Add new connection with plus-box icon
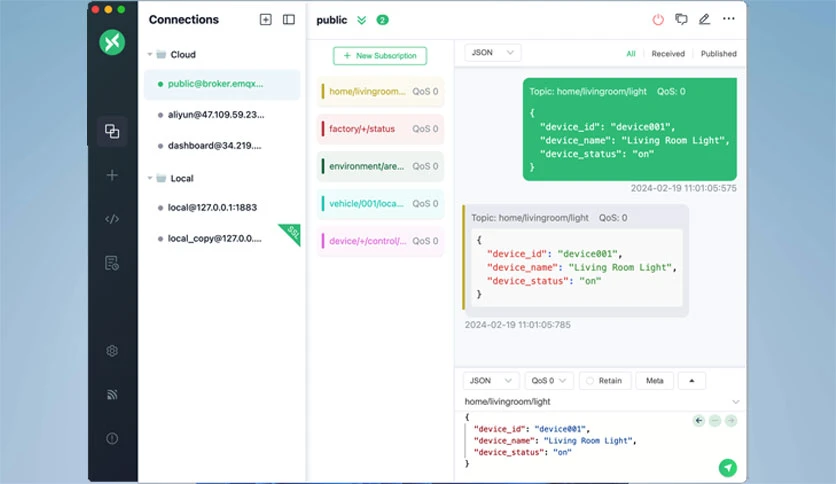Image resolution: width=836 pixels, height=484 pixels. (266, 20)
